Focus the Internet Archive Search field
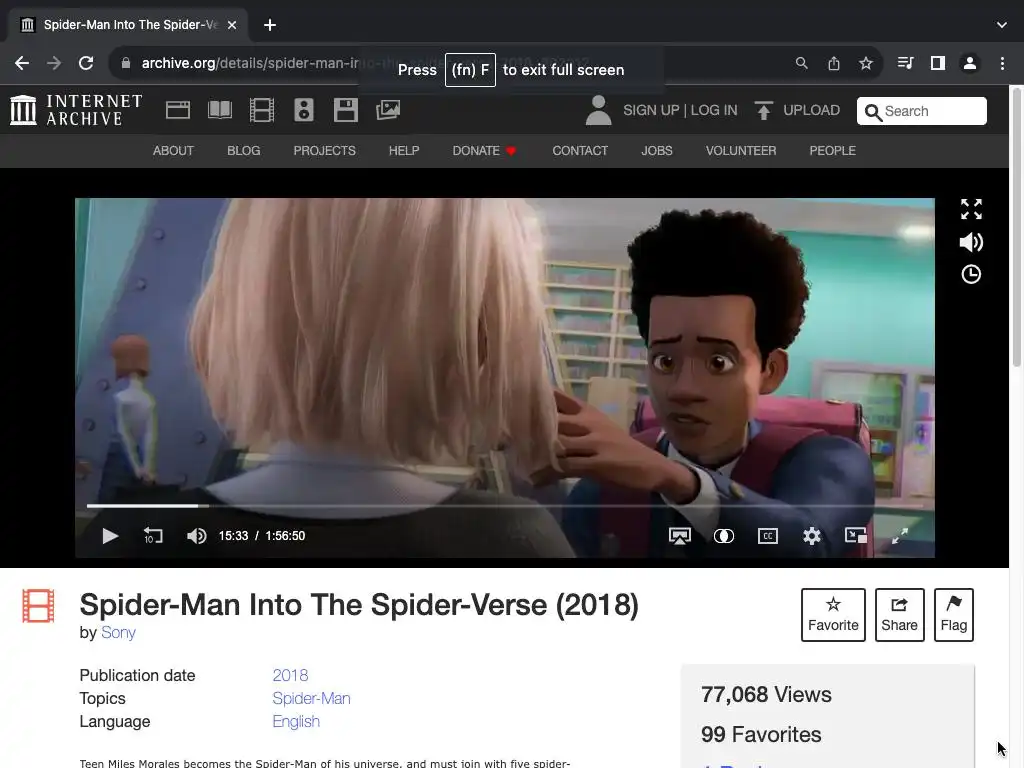 [x=921, y=111]
